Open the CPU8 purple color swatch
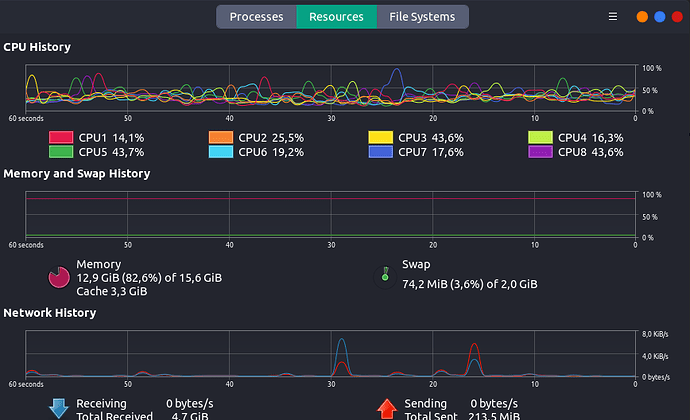The image size is (690, 420). (x=541, y=152)
